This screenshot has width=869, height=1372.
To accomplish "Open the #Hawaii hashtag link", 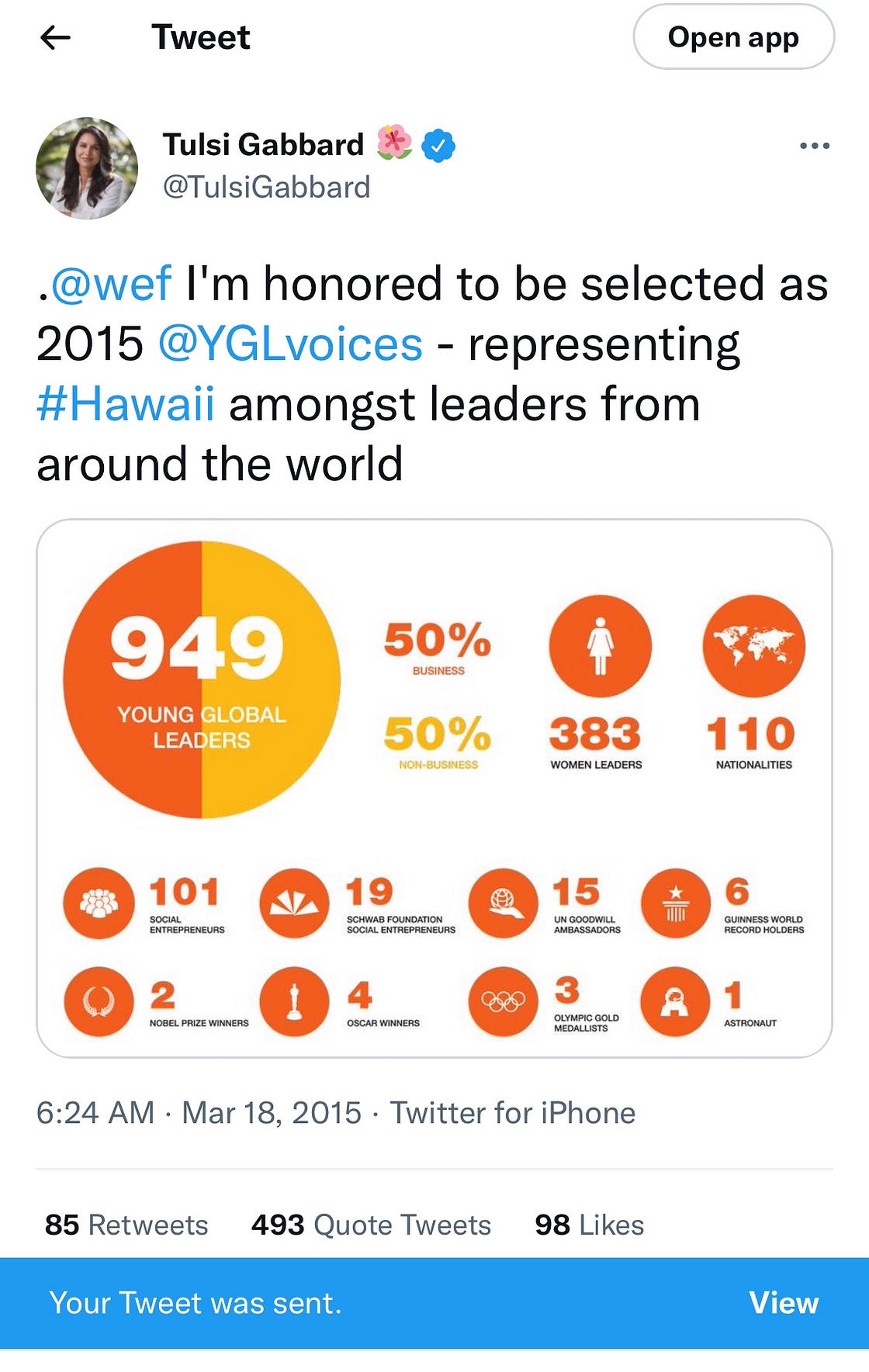I will tap(126, 404).
